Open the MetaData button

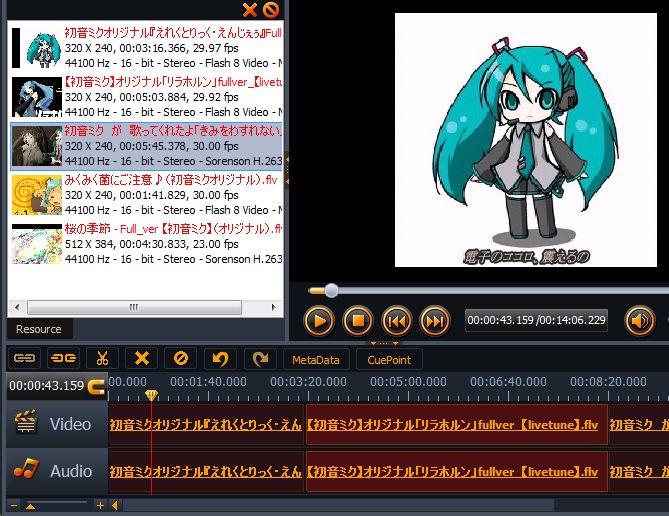pyautogui.click(x=316, y=359)
